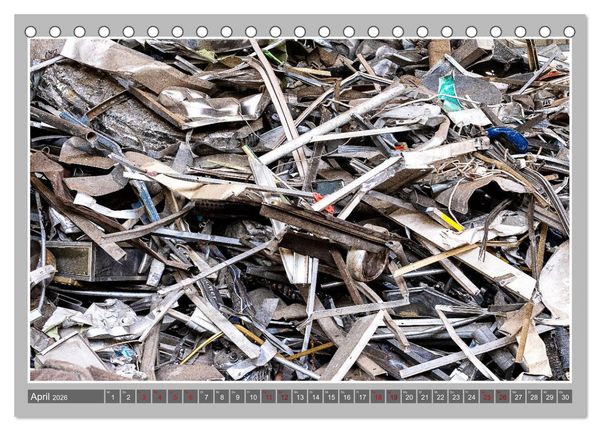600x431 pixels.
Task: Select day 2 in the calendar strip
Action: 128,397
